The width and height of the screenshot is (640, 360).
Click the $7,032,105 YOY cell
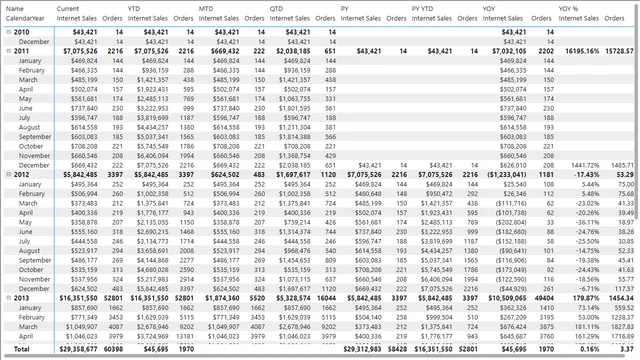tap(509, 51)
